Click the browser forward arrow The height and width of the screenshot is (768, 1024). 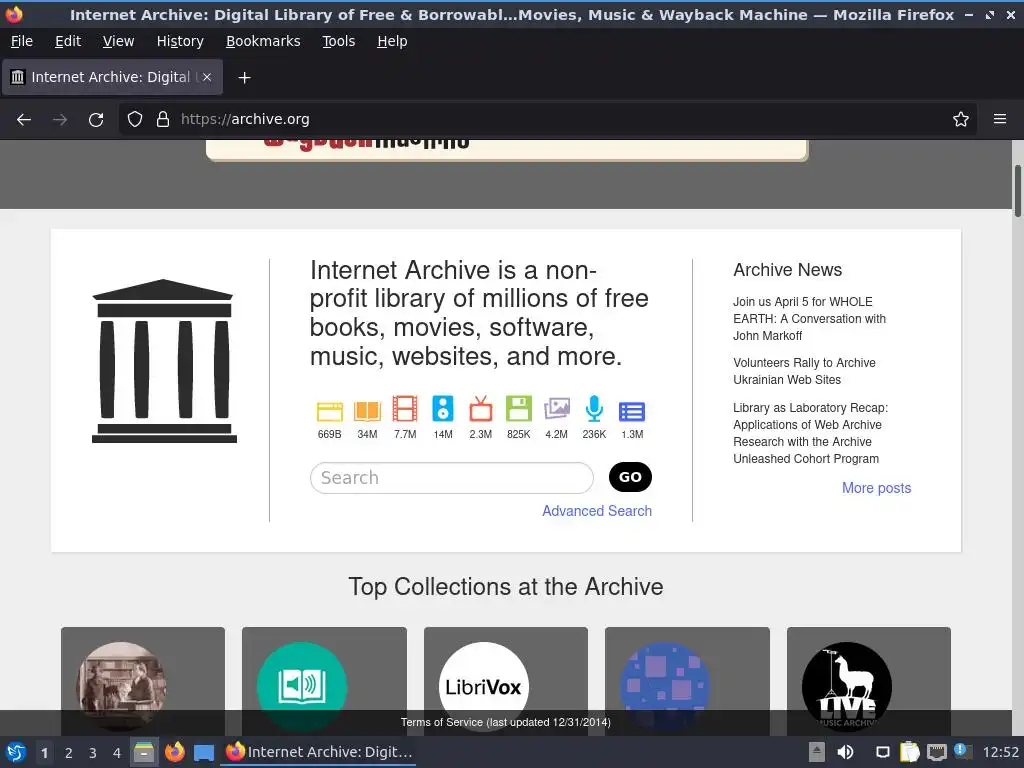click(x=60, y=120)
